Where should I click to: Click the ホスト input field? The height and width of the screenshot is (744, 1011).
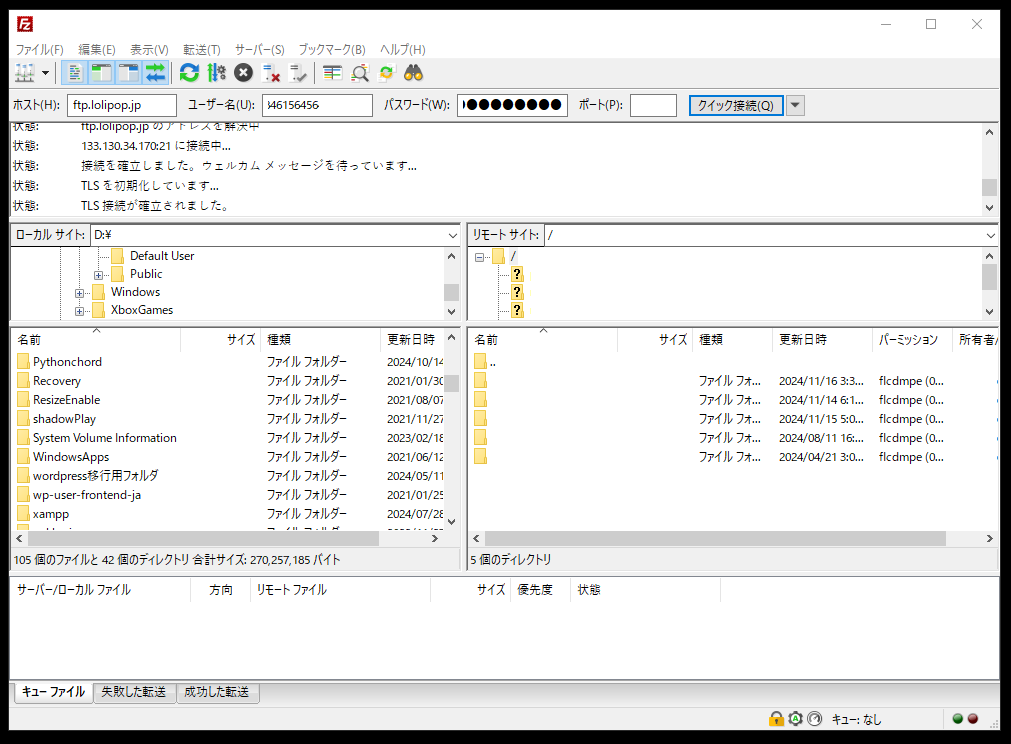point(123,105)
